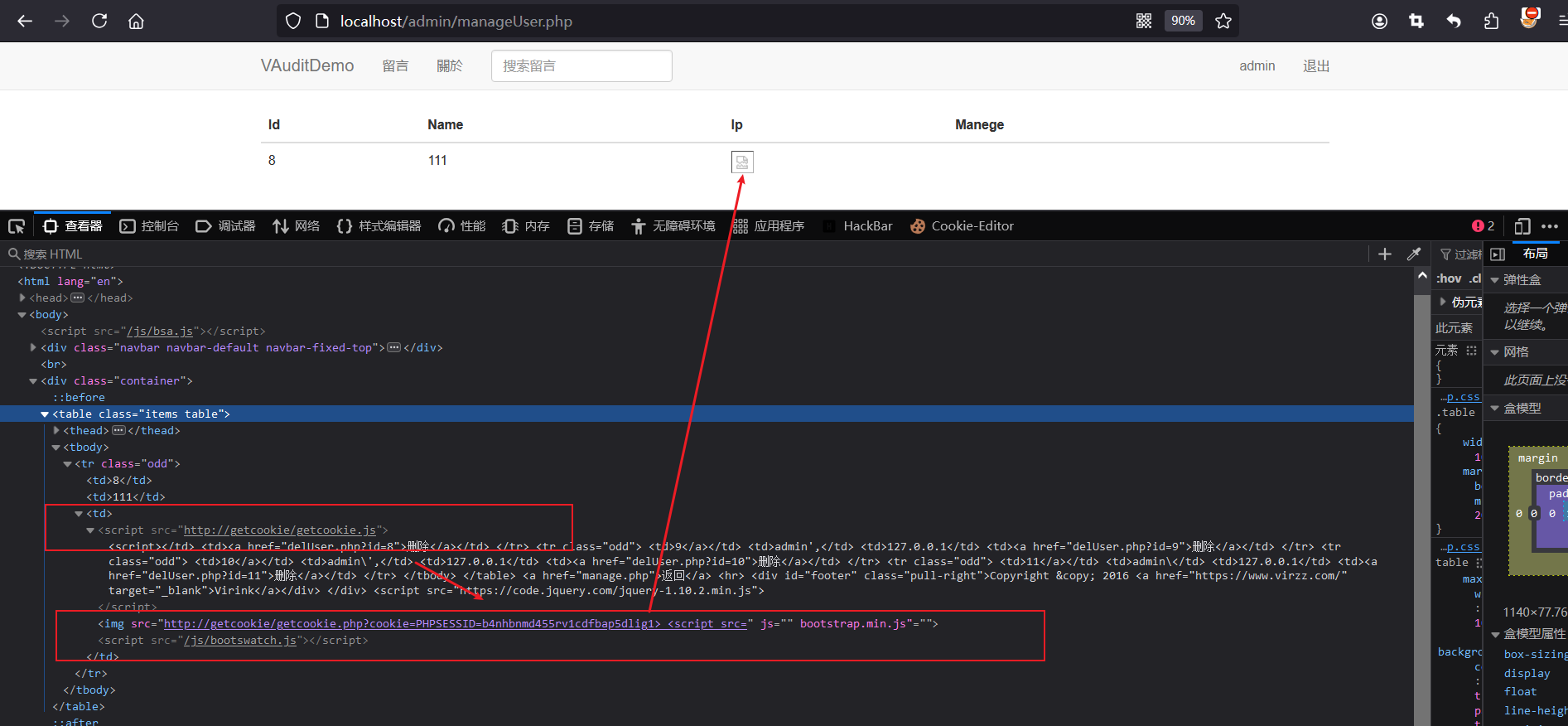
Task: Click the undo arrow toolbar icon
Action: coord(1454,22)
